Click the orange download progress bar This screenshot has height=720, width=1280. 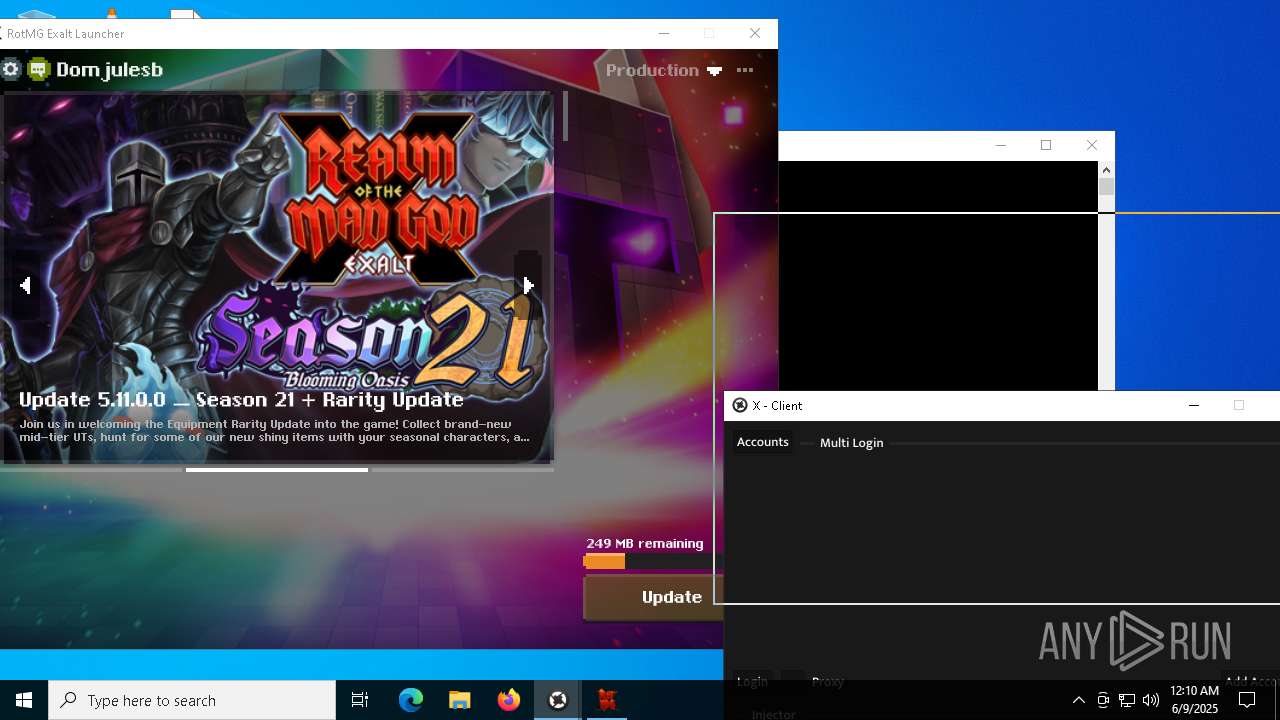coord(604,562)
